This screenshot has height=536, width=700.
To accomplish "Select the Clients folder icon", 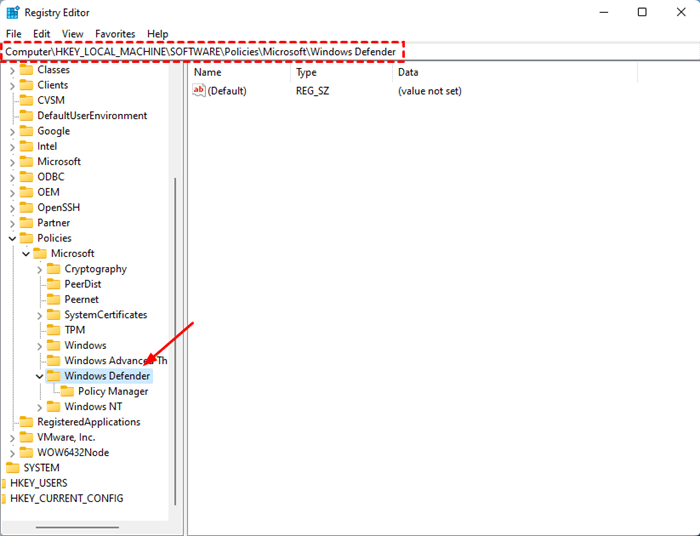I will pyautogui.click(x=26, y=85).
